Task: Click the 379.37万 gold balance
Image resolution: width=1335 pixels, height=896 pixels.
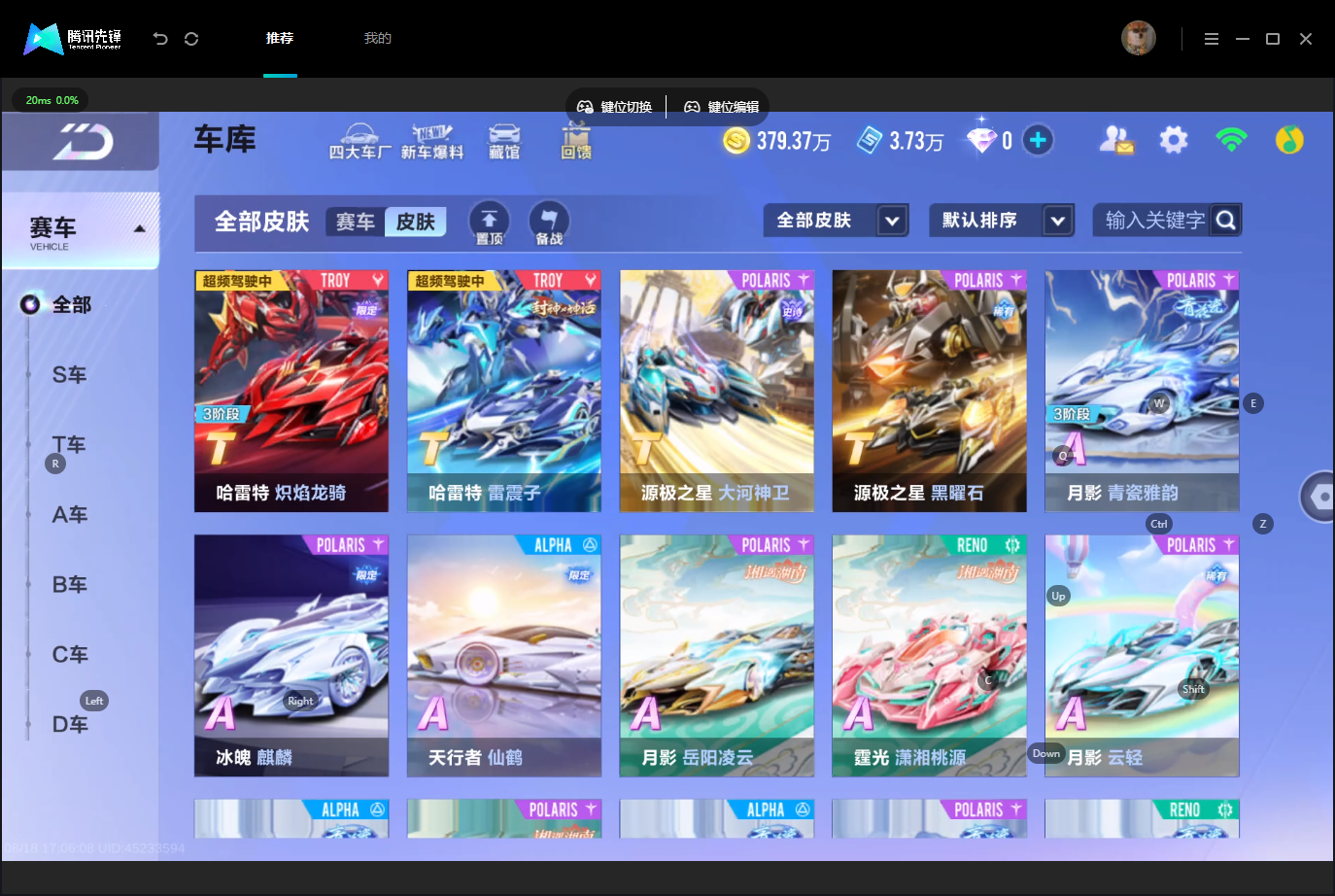Action: click(x=794, y=142)
